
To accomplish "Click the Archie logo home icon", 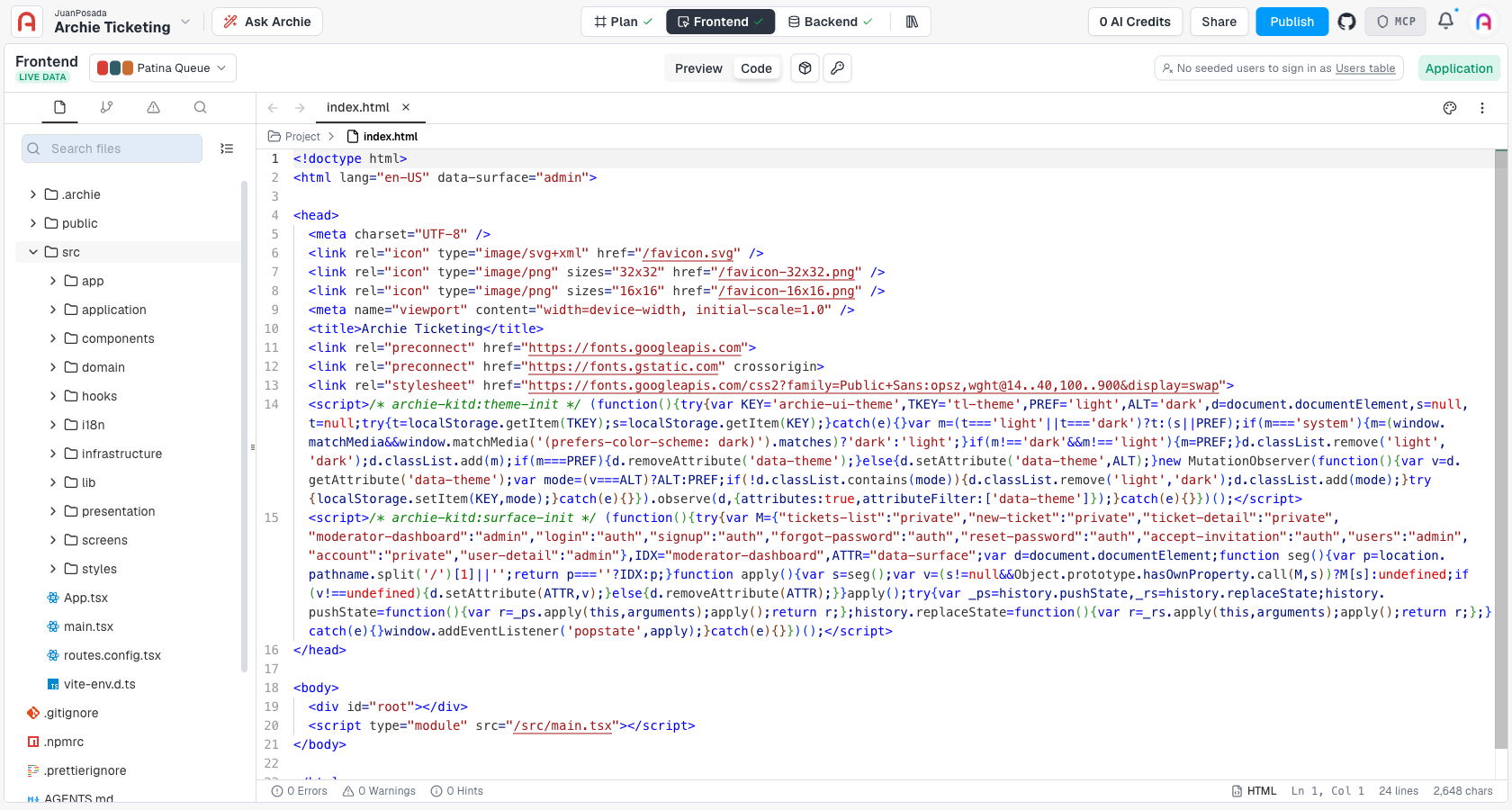I will point(27,22).
